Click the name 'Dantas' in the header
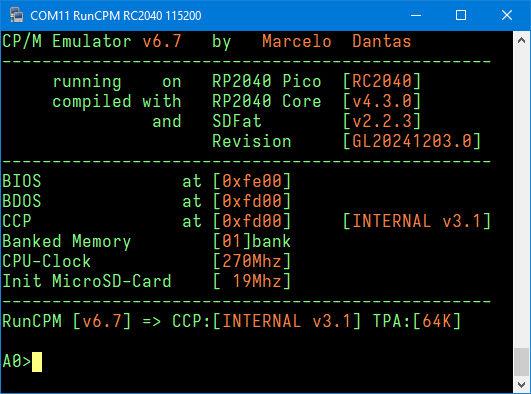Viewport: 531px width, 394px height. (382, 42)
